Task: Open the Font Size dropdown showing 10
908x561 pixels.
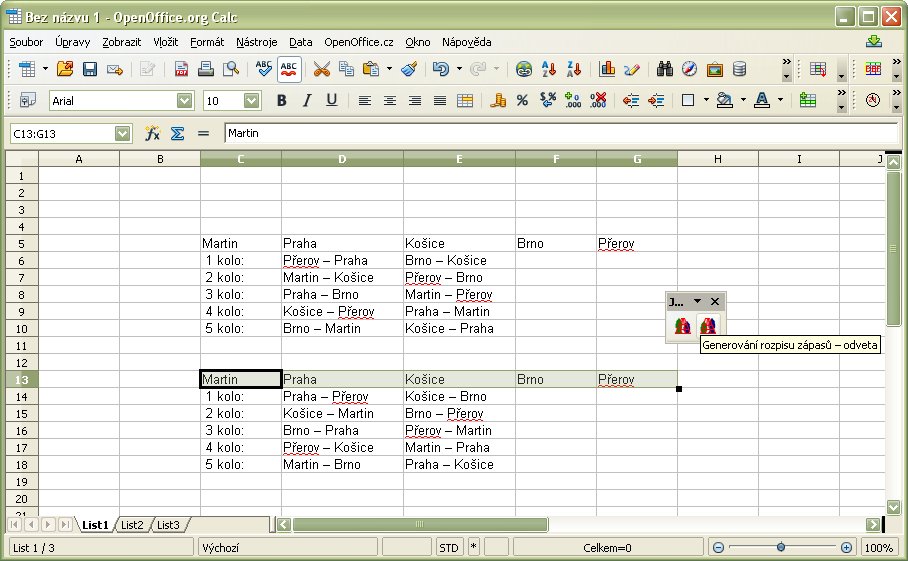Action: pos(251,101)
